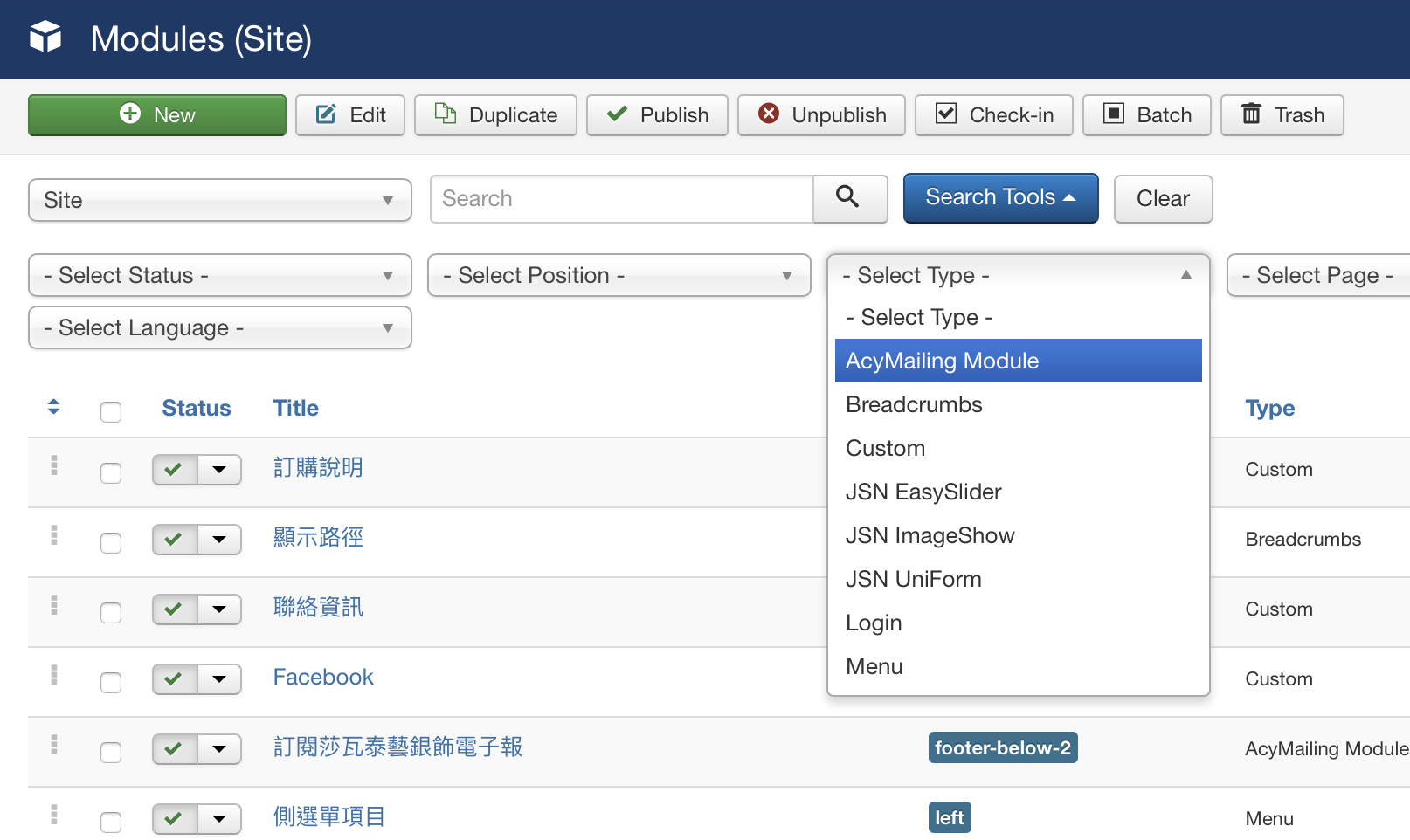Open the Select Language dropdown
Image resolution: width=1410 pixels, height=840 pixels.
tap(219, 327)
